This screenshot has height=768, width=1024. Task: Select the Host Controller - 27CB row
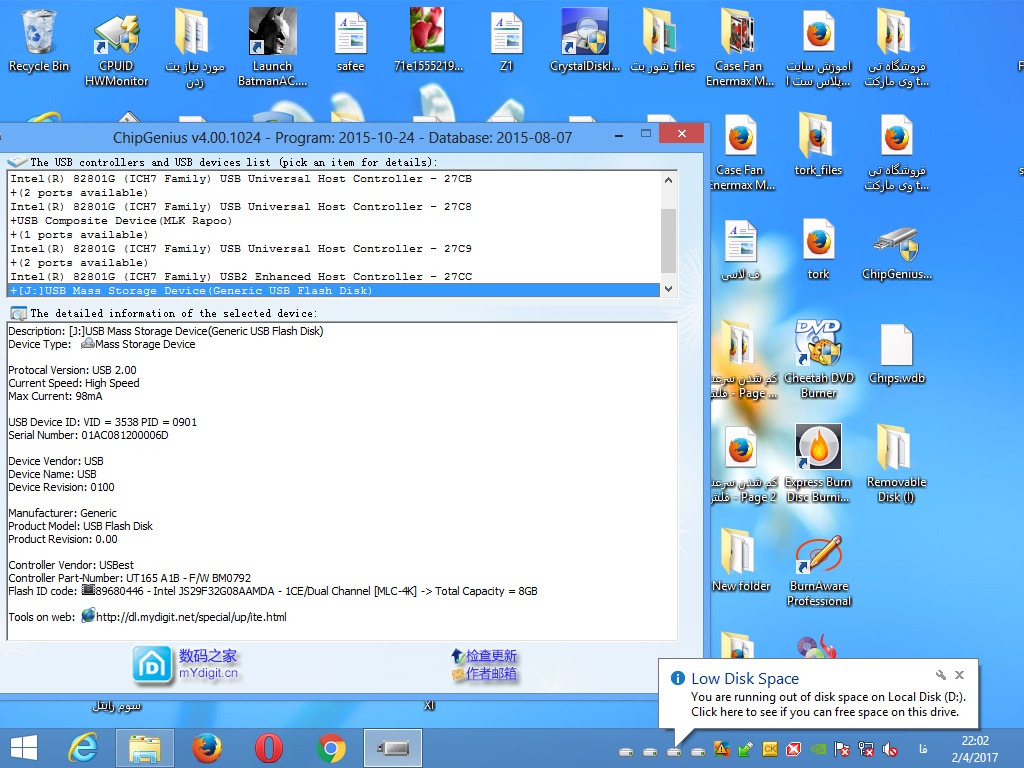point(333,179)
